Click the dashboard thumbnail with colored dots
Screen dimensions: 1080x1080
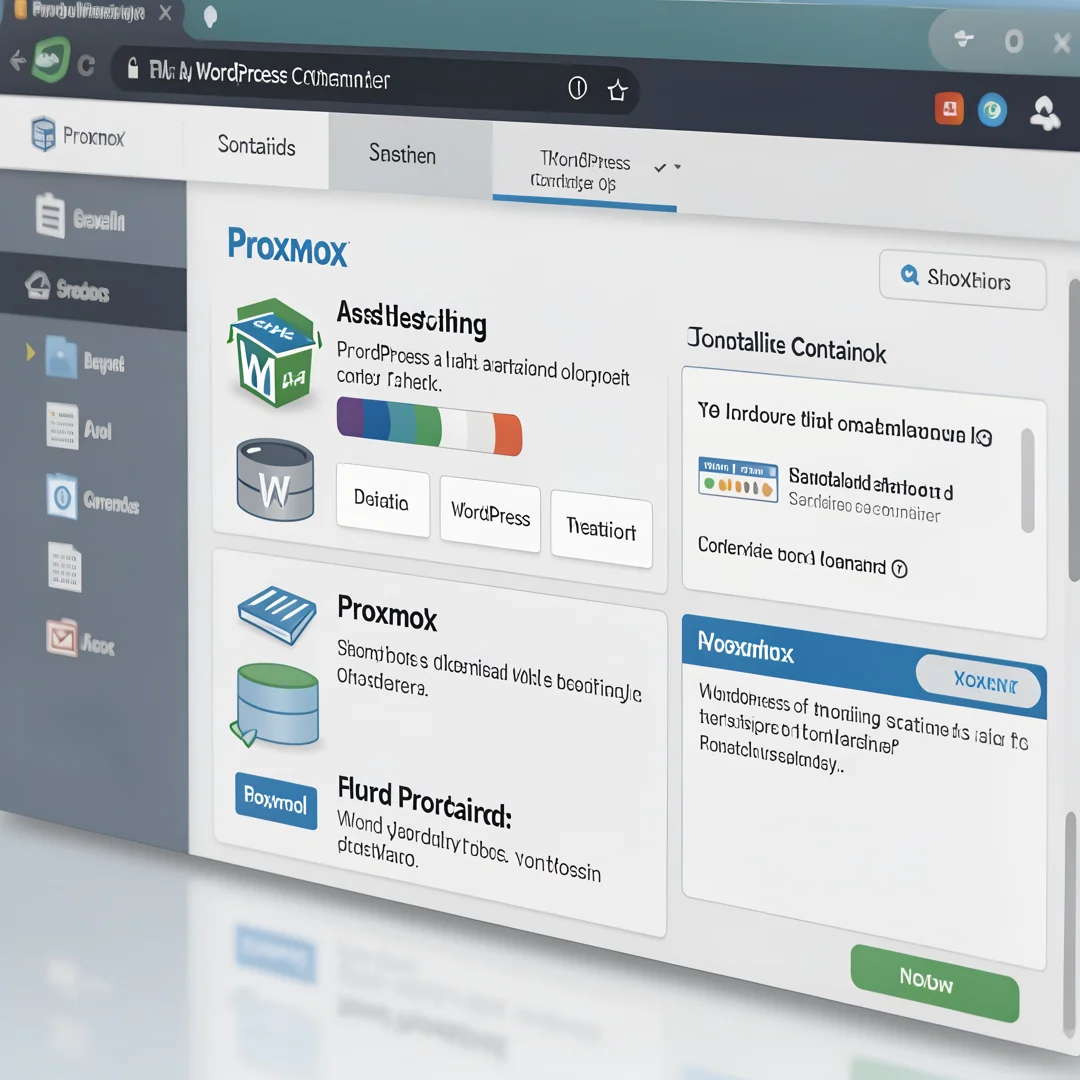pos(738,479)
